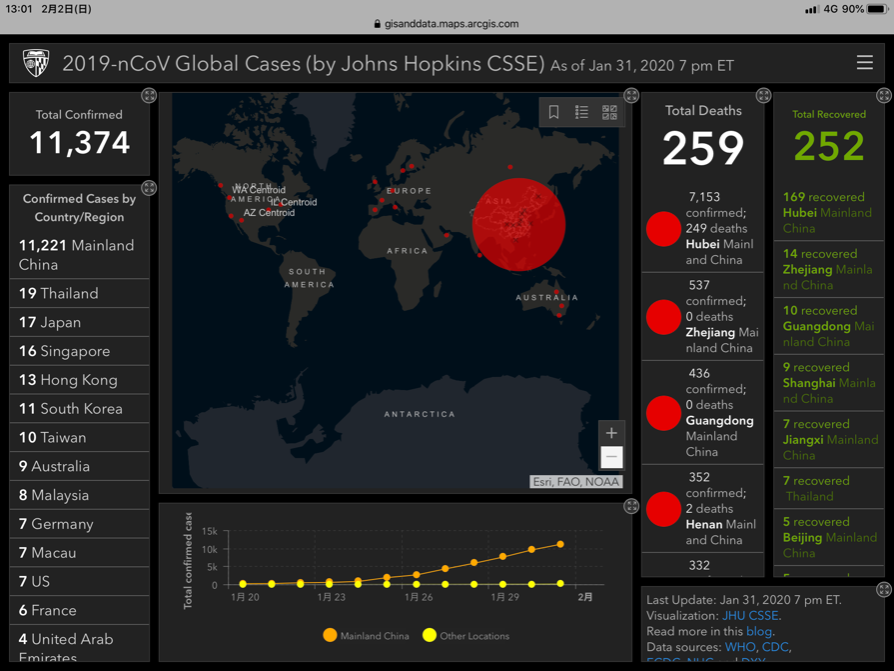Open the map bookmarks icon
Image resolution: width=894 pixels, height=671 pixels.
(554, 112)
